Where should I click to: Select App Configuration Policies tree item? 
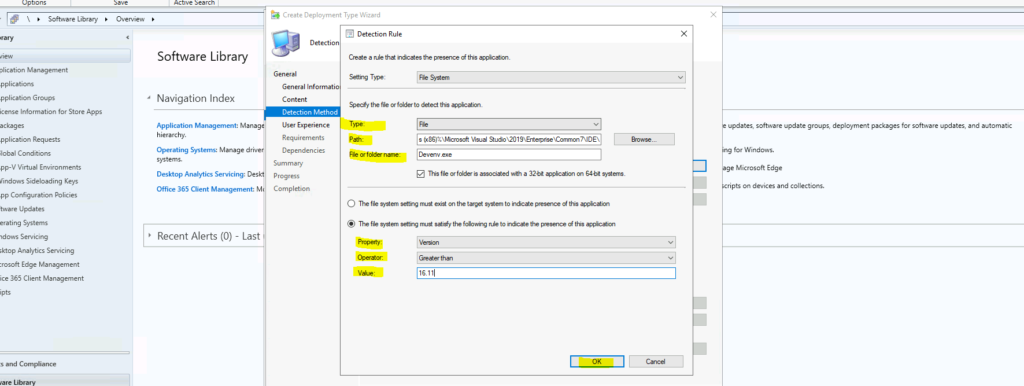click(x=38, y=195)
